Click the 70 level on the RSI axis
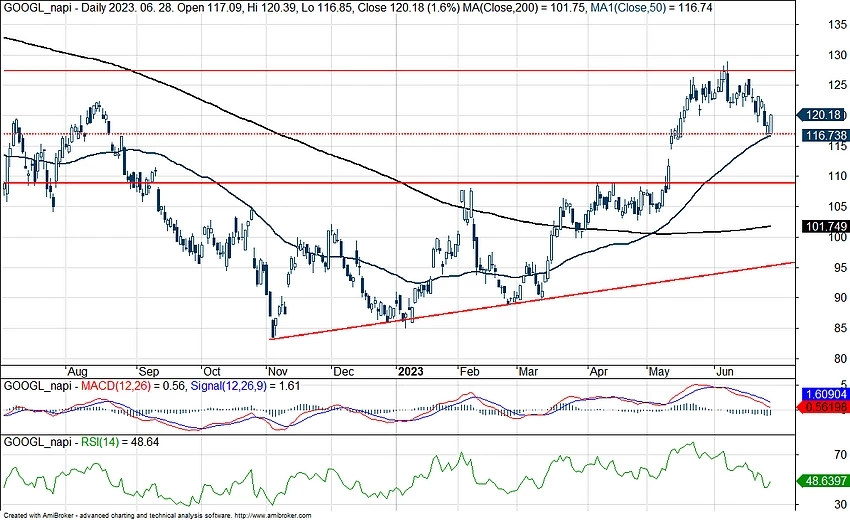Screen dimensions: 850x520 click(840, 455)
